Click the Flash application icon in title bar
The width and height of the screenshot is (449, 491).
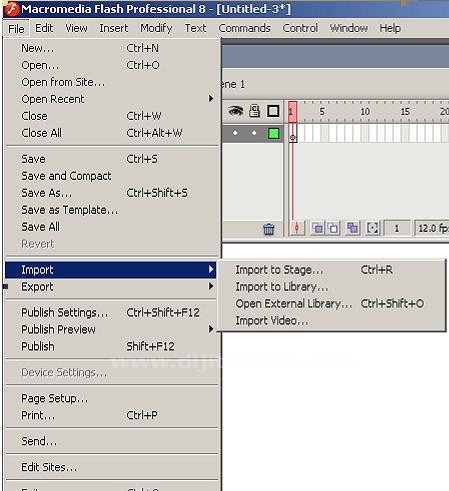(11, 9)
